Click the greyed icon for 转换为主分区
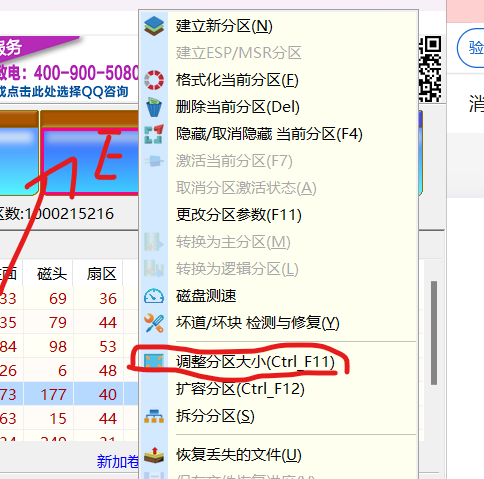 click(154, 242)
